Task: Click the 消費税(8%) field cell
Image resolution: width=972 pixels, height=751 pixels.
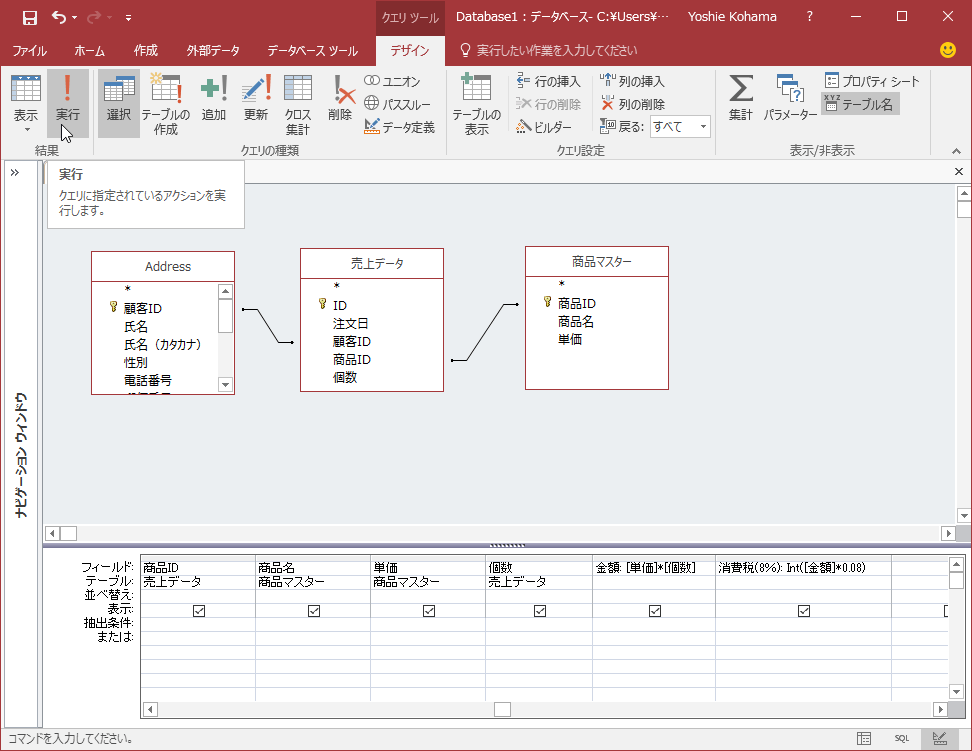Action: click(x=803, y=567)
